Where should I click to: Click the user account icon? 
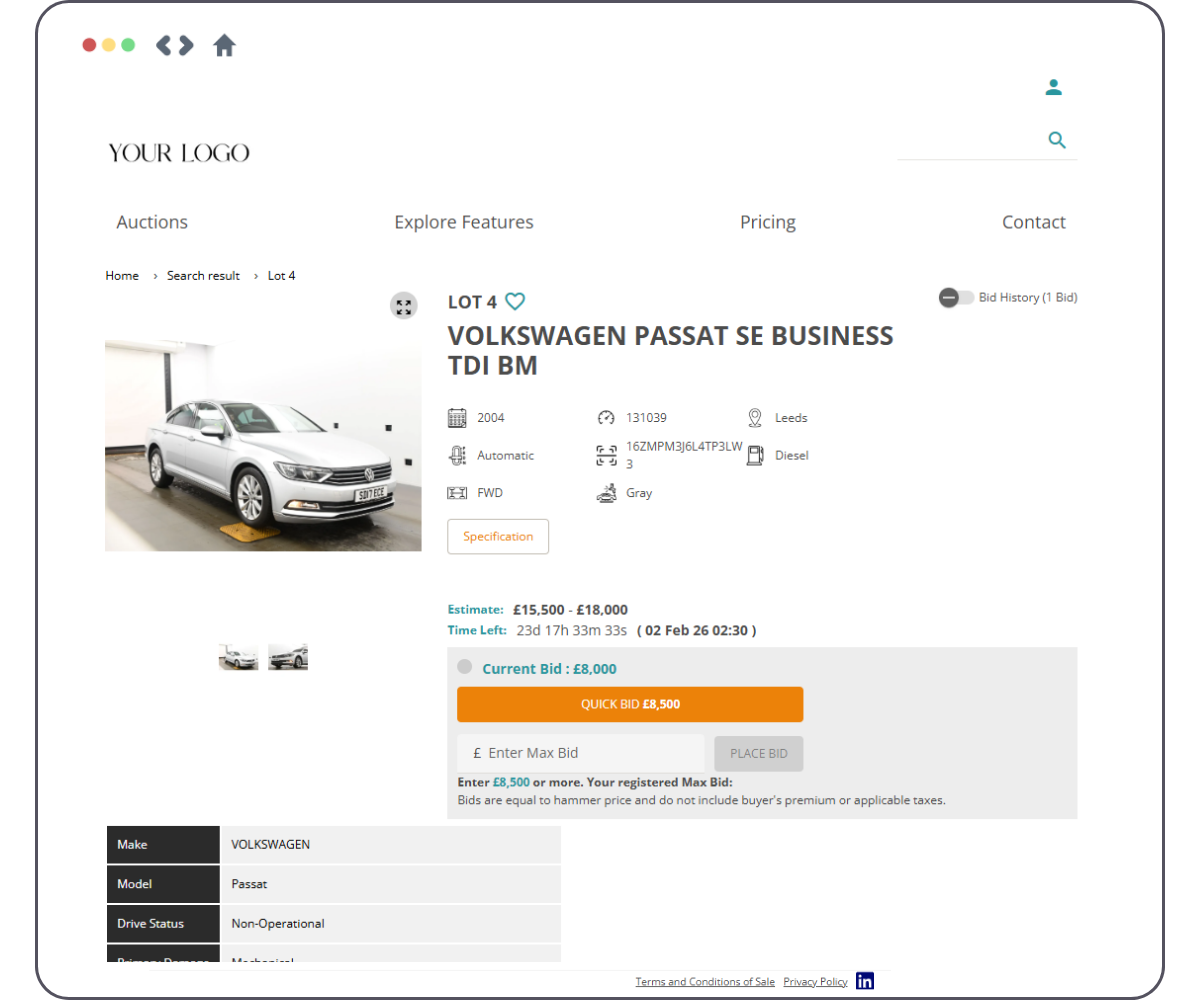(x=1053, y=88)
